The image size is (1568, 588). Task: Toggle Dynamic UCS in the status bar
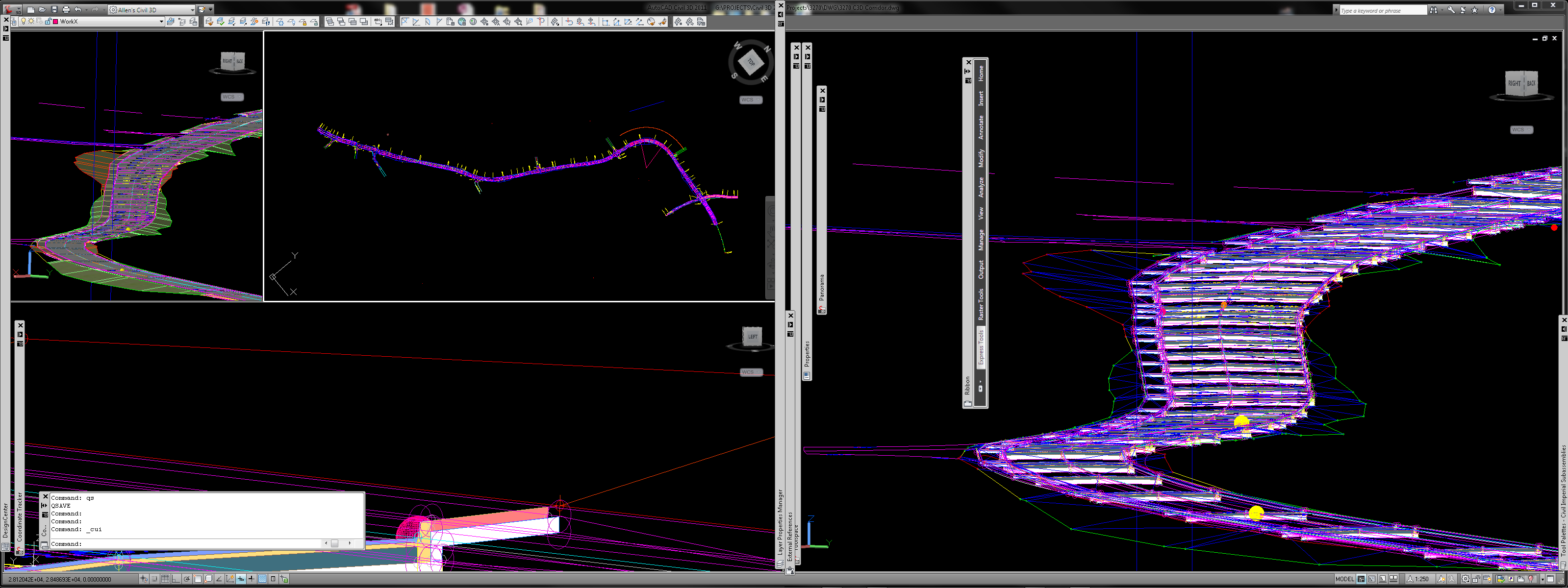pyautogui.click(x=230, y=579)
